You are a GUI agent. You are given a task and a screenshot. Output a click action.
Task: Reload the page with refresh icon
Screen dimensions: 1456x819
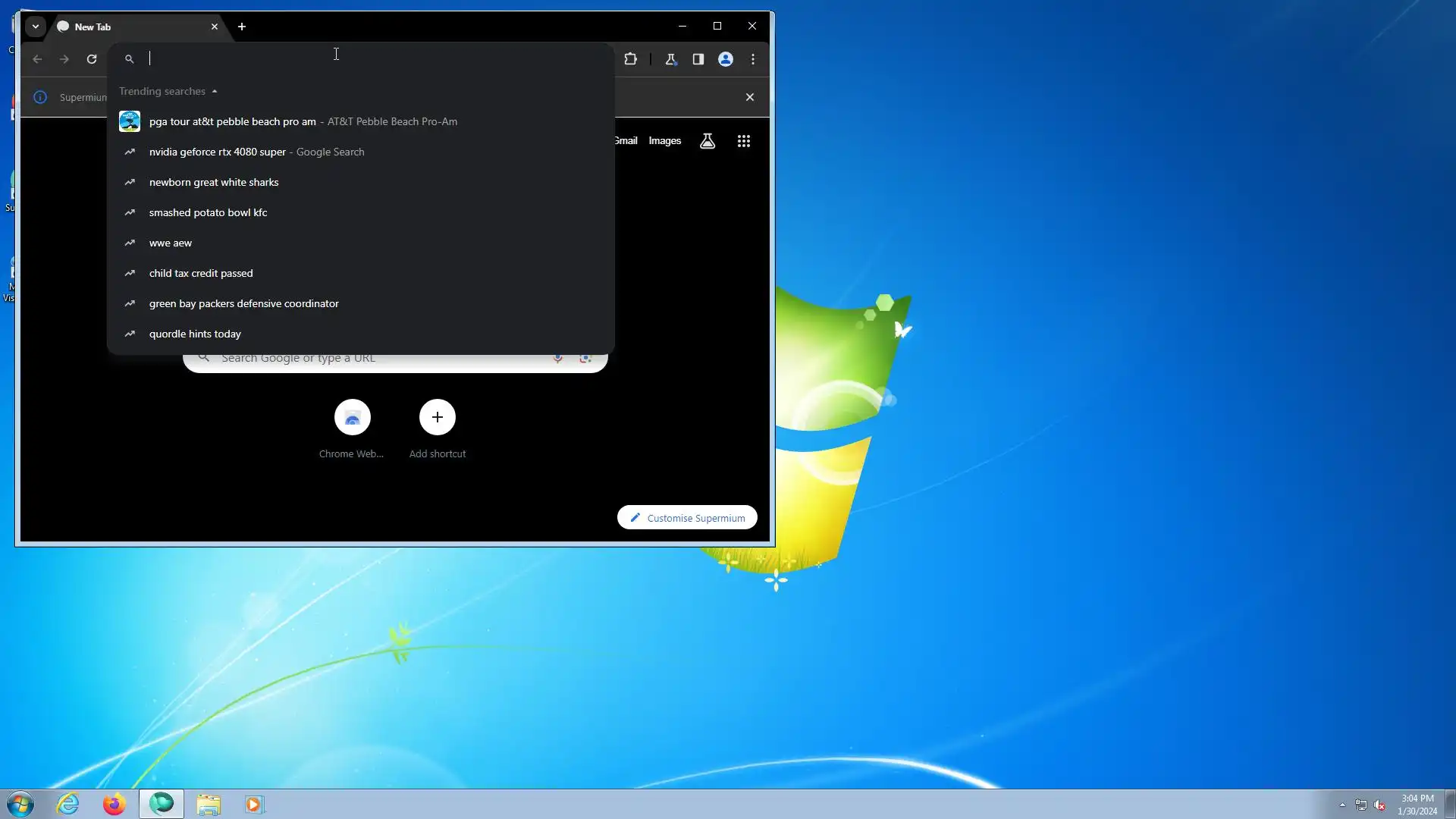(92, 59)
